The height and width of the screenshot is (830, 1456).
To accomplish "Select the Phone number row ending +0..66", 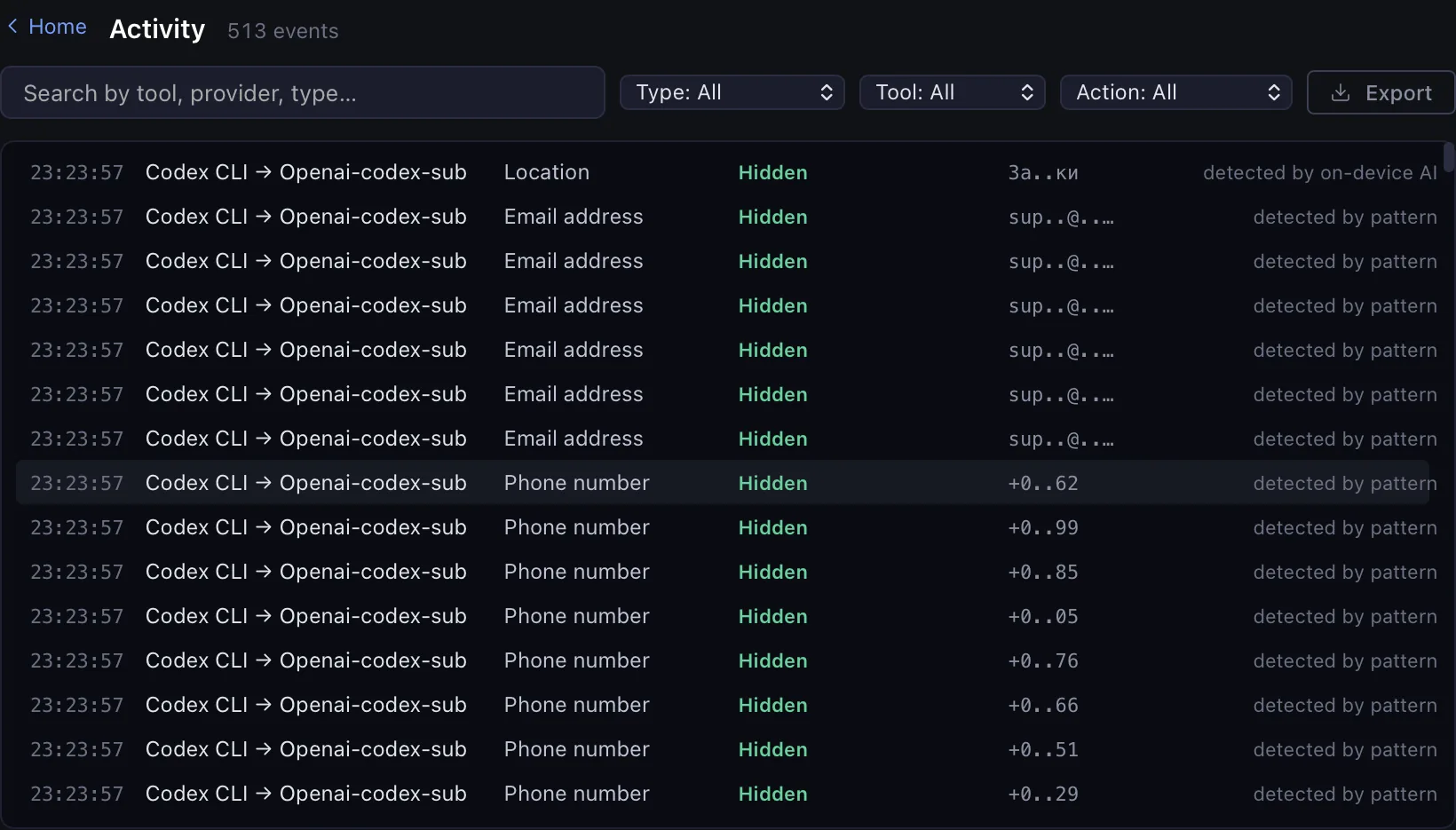I will coord(723,705).
